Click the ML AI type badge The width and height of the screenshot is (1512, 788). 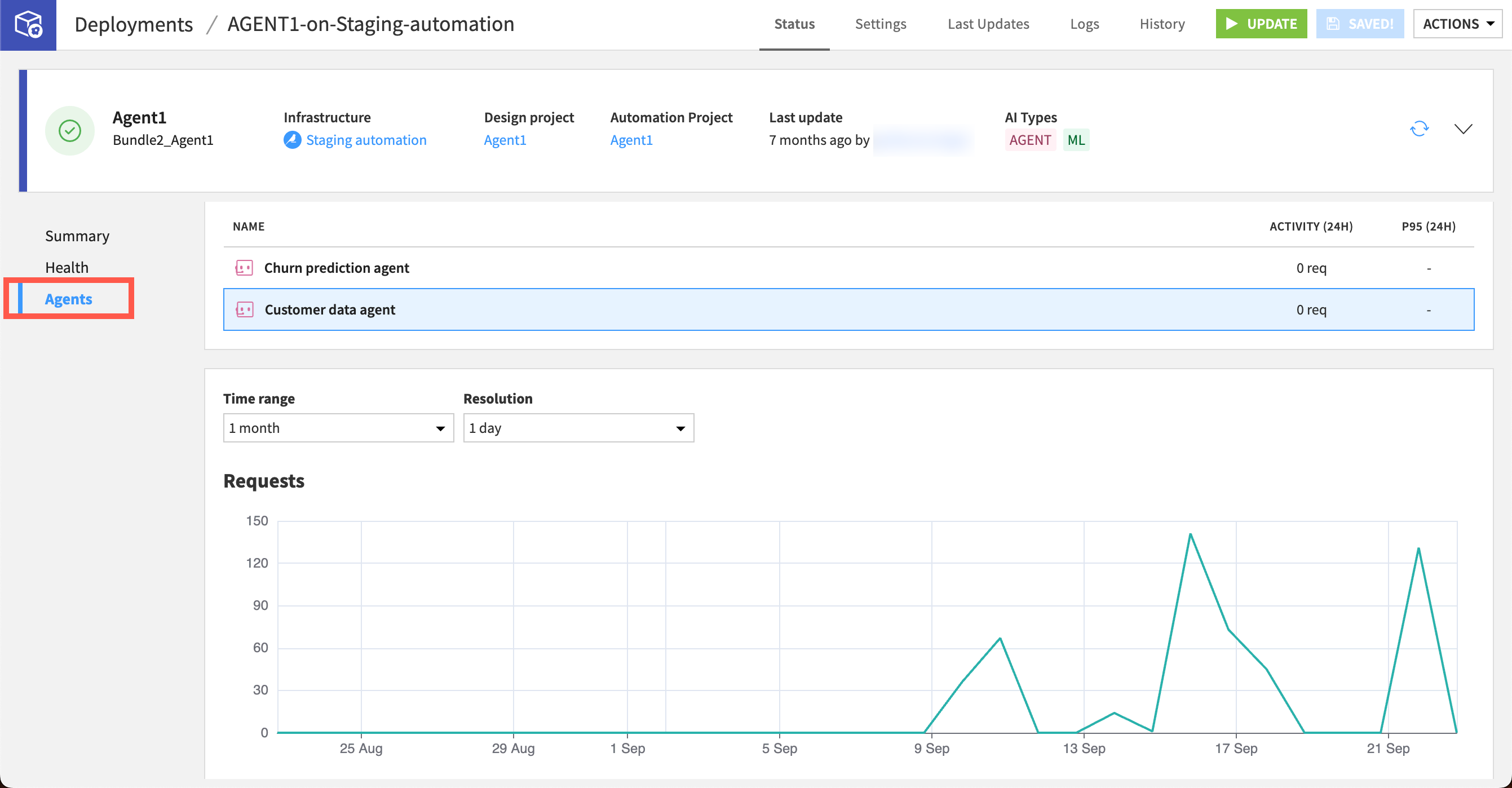click(x=1075, y=140)
